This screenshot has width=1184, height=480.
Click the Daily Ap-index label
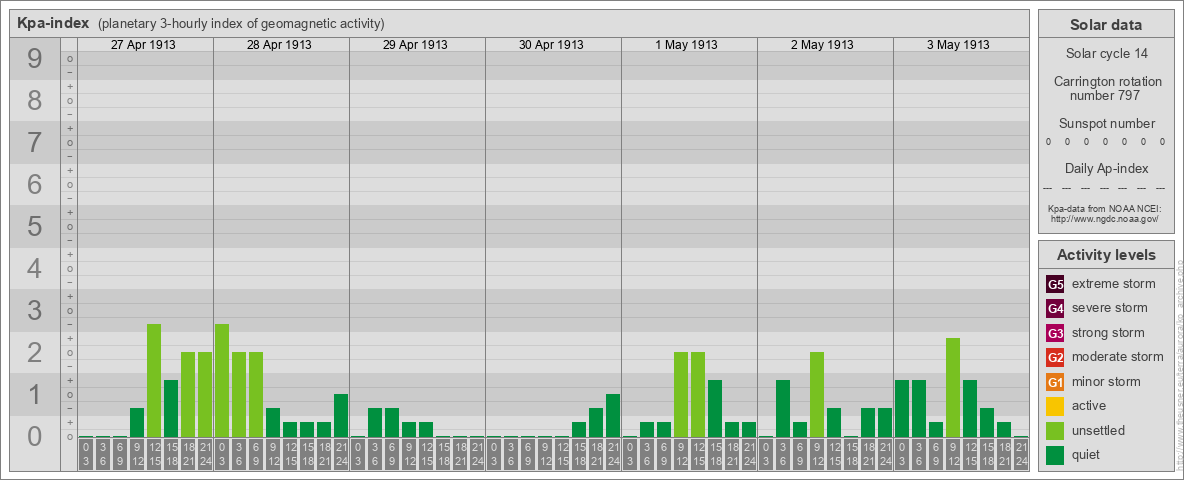tap(1105, 168)
